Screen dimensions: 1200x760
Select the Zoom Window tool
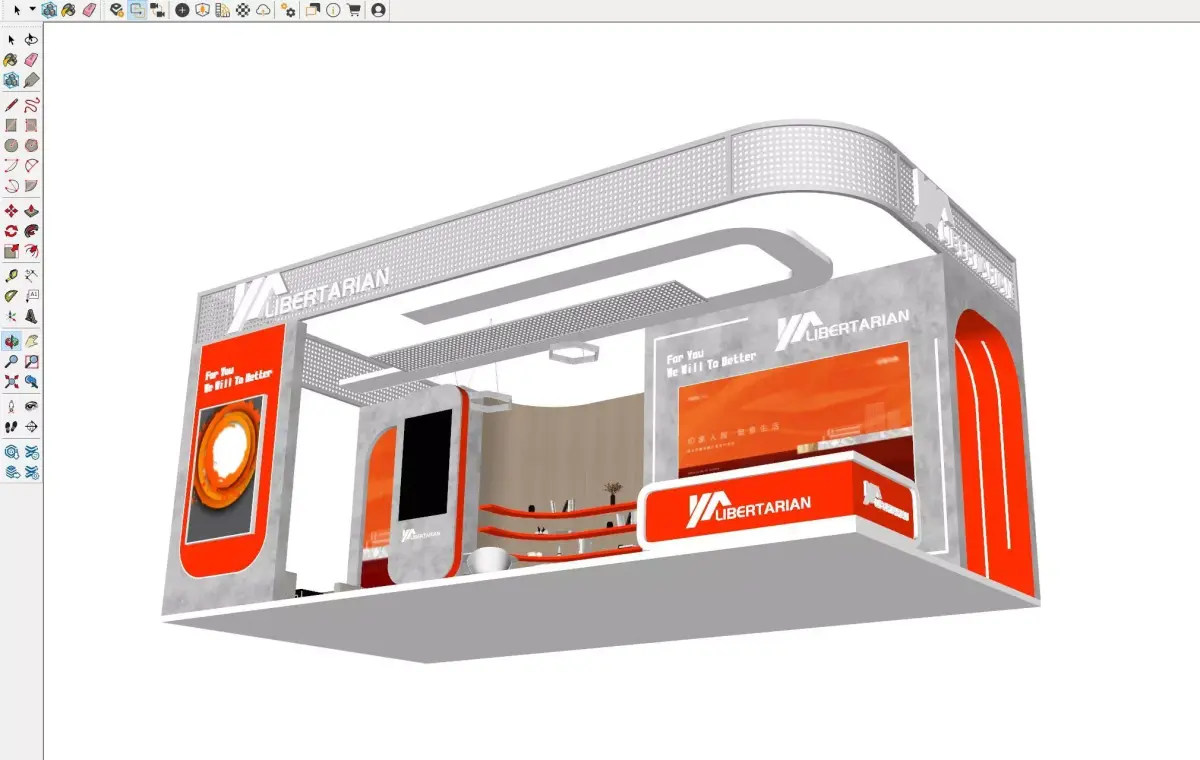pos(32,361)
